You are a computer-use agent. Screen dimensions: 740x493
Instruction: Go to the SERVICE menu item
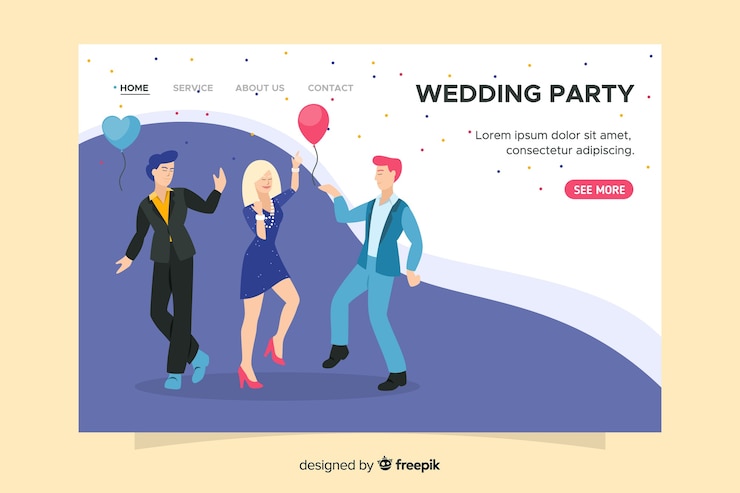tap(193, 88)
